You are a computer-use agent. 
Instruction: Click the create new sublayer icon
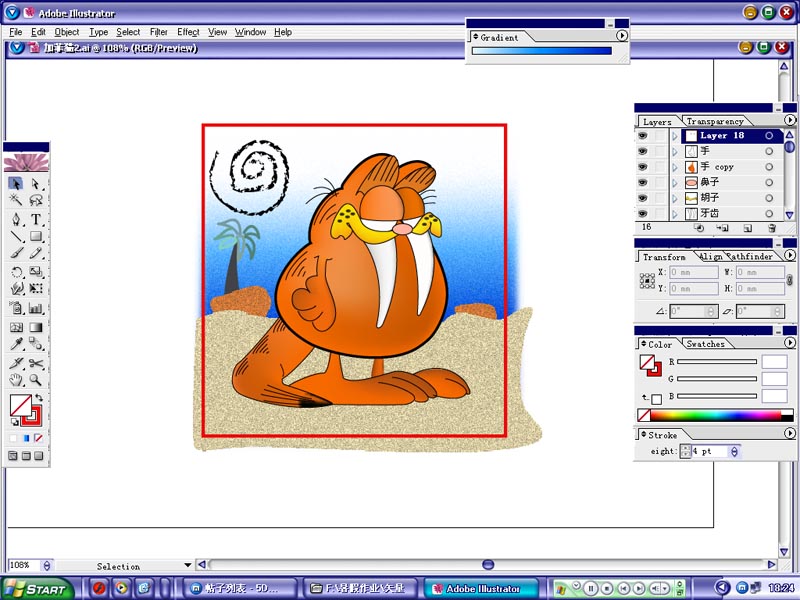click(x=722, y=228)
